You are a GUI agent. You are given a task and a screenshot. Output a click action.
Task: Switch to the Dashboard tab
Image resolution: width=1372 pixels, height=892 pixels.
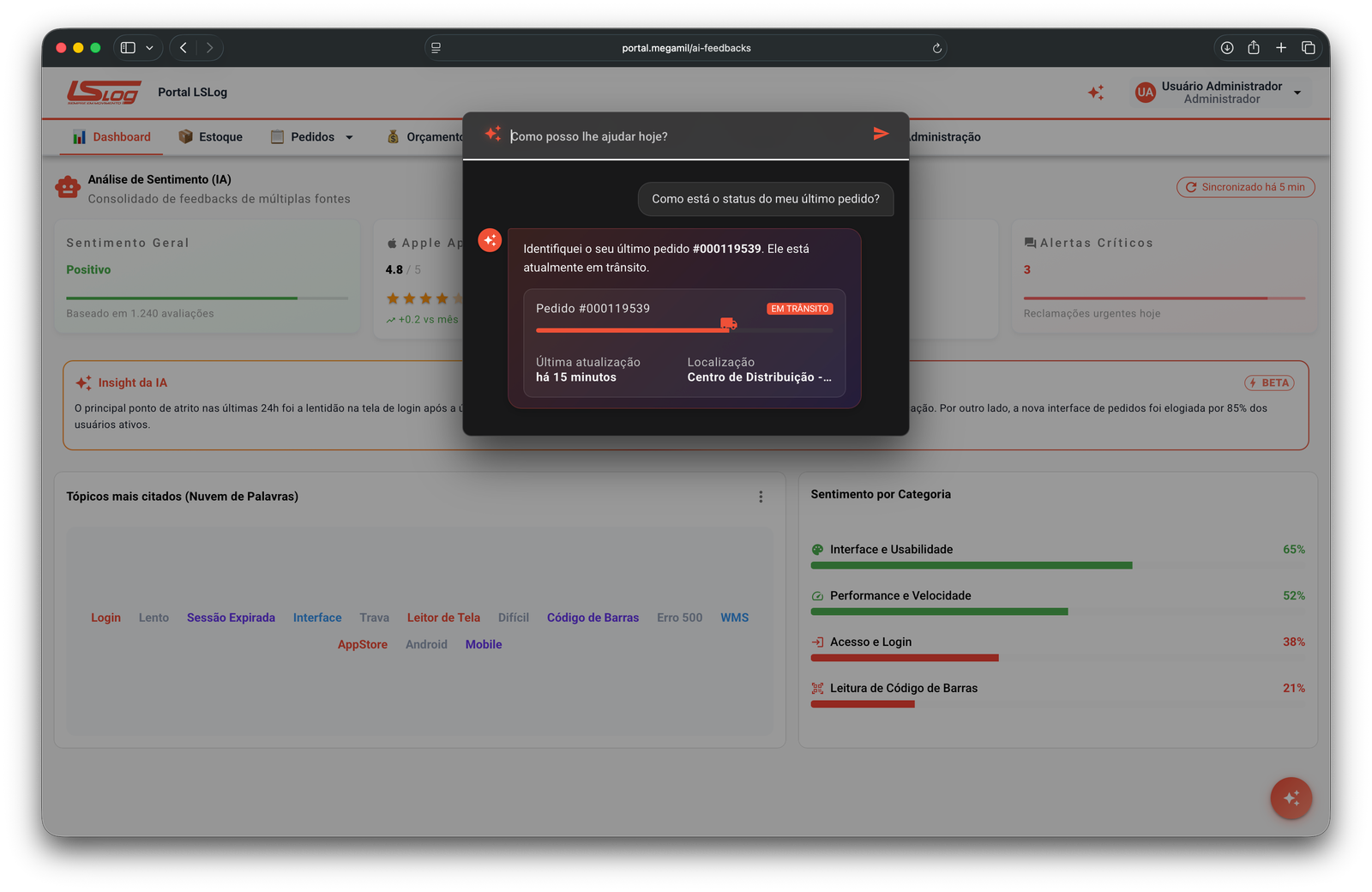point(121,136)
